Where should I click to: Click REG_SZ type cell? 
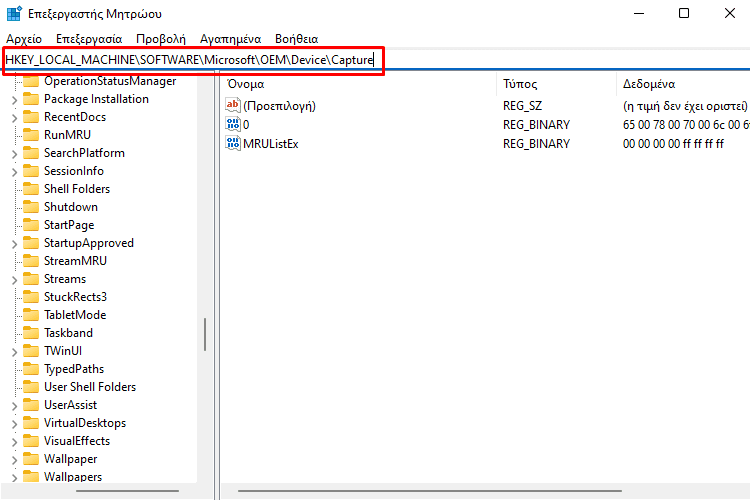click(x=522, y=106)
